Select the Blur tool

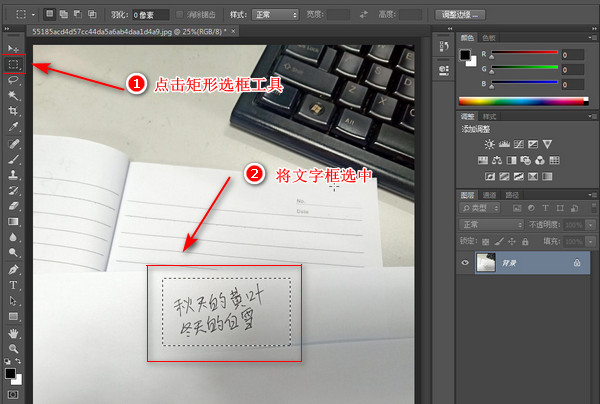(13, 237)
